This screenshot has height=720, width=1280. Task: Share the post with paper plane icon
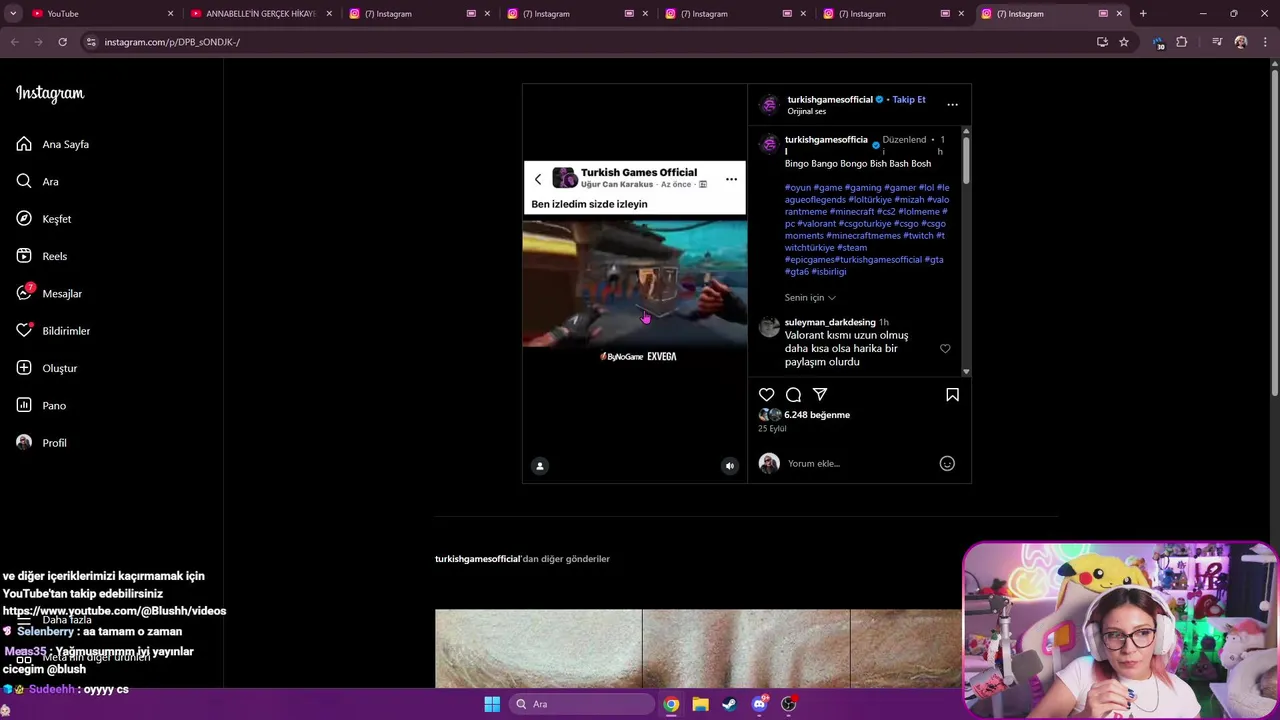(x=820, y=395)
